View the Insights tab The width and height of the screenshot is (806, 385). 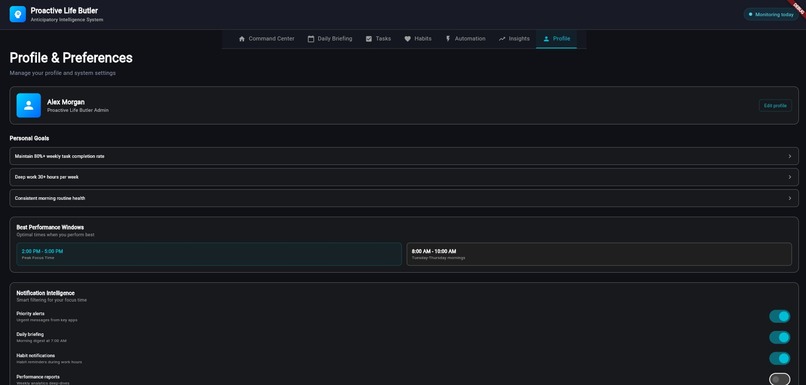click(514, 39)
